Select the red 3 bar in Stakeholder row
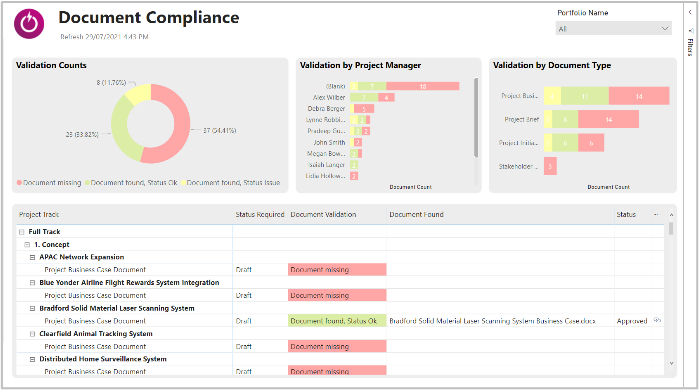The width and height of the screenshot is (699, 390). coord(550,166)
